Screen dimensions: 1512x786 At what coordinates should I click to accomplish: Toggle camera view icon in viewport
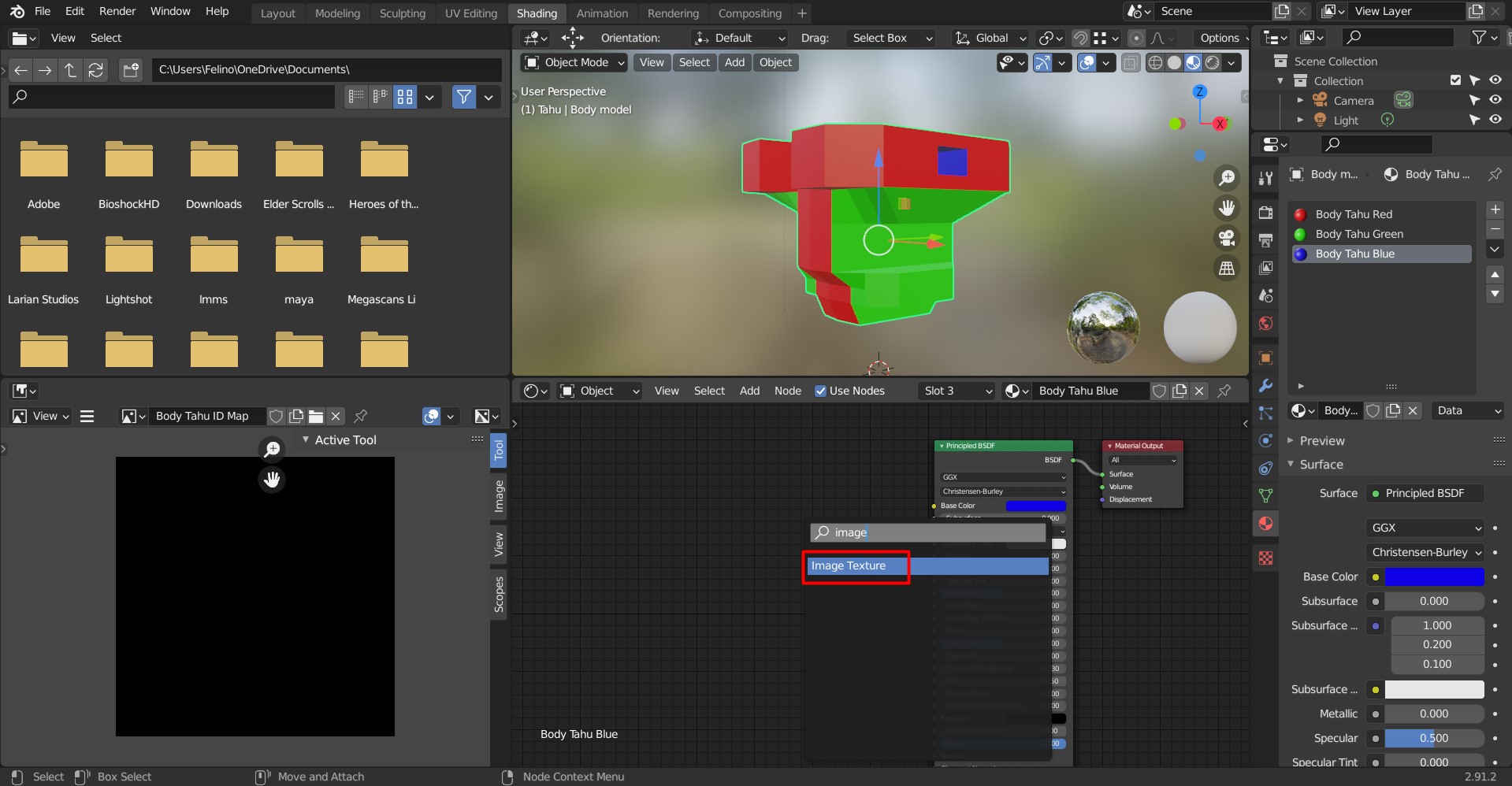(x=1226, y=238)
